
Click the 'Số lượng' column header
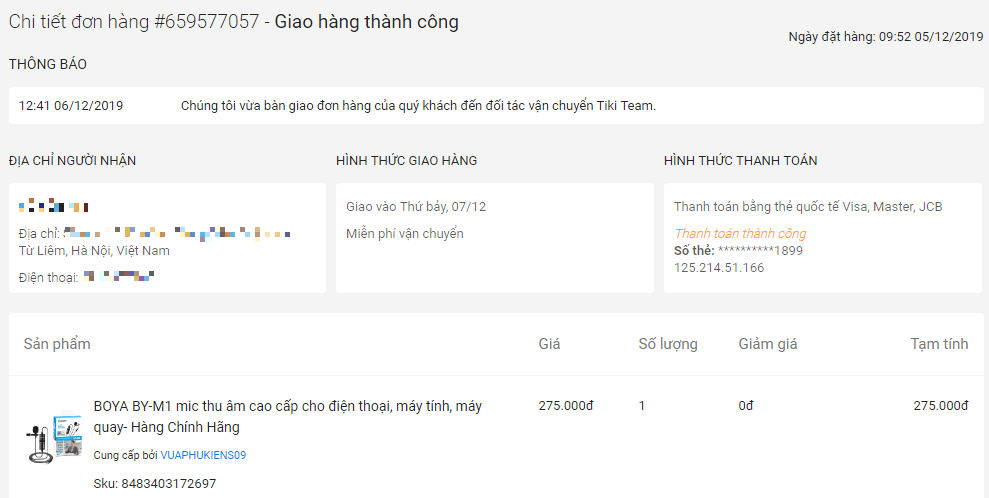(668, 344)
